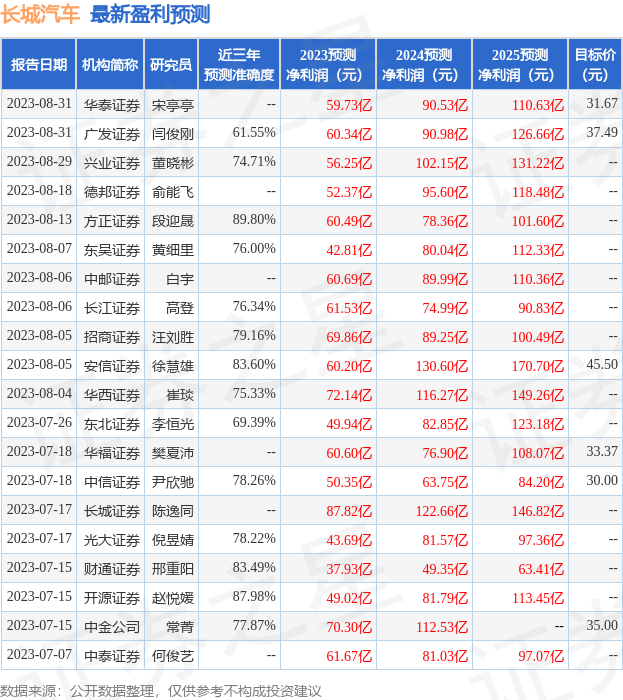Click 华泰证券 in the institution column
The image size is (623, 700).
pos(112,105)
